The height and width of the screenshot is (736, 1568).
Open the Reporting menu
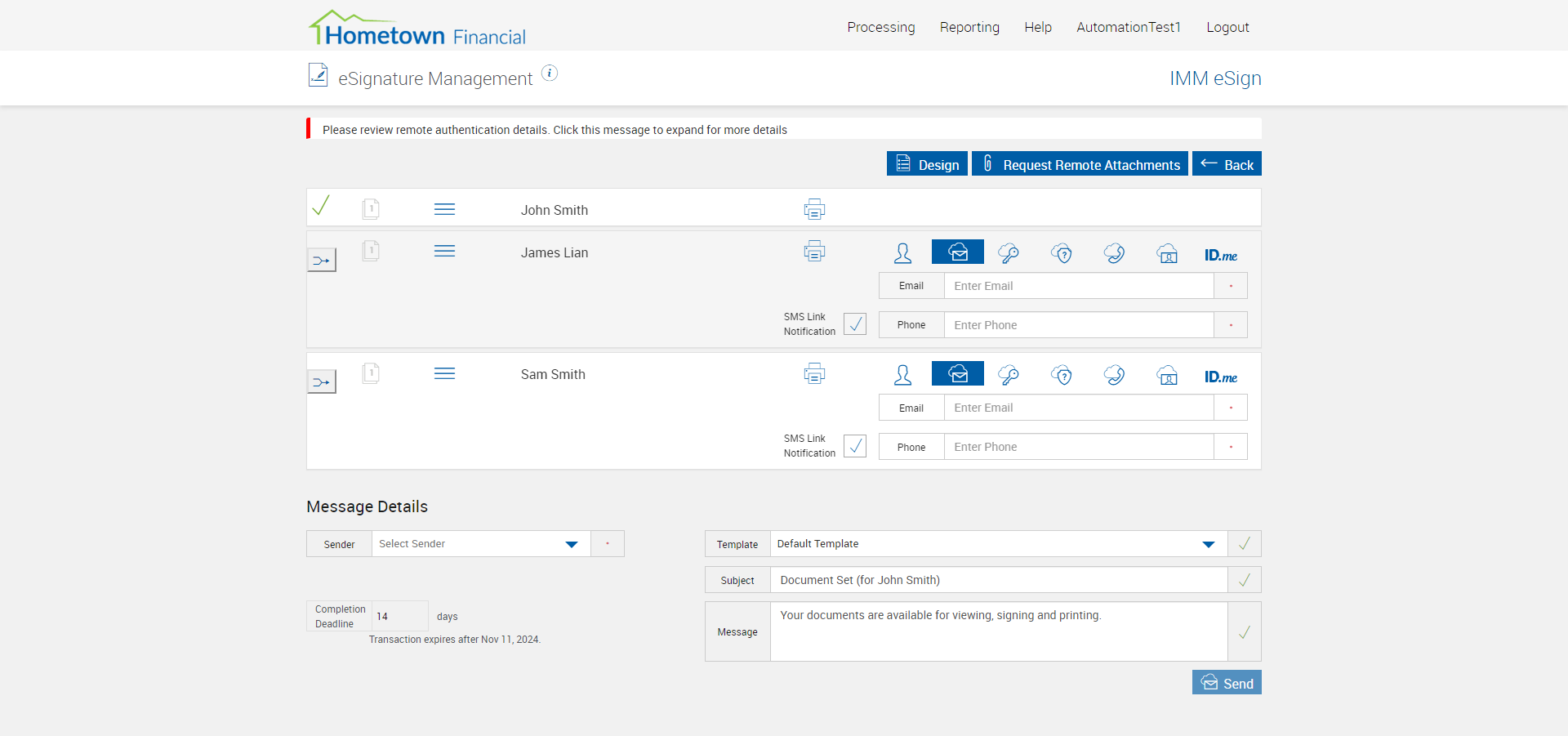pyautogui.click(x=969, y=27)
